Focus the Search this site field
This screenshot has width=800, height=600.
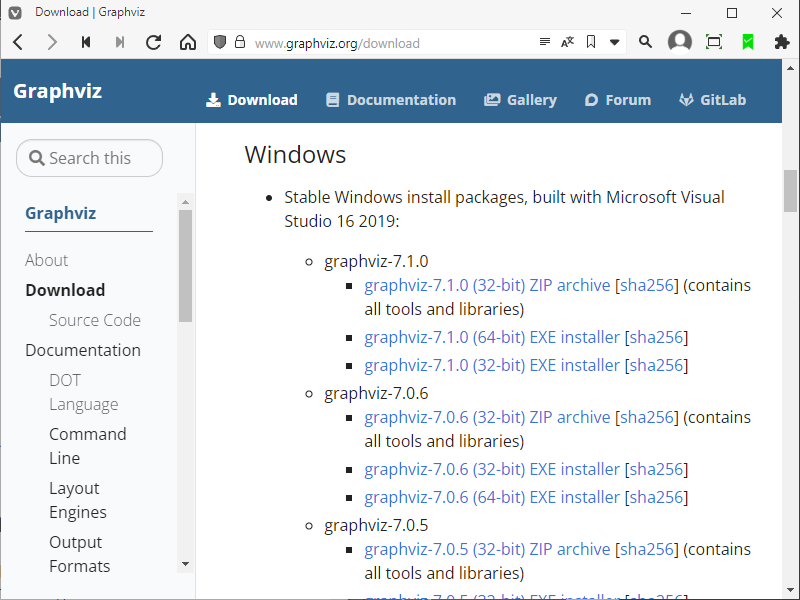point(89,158)
